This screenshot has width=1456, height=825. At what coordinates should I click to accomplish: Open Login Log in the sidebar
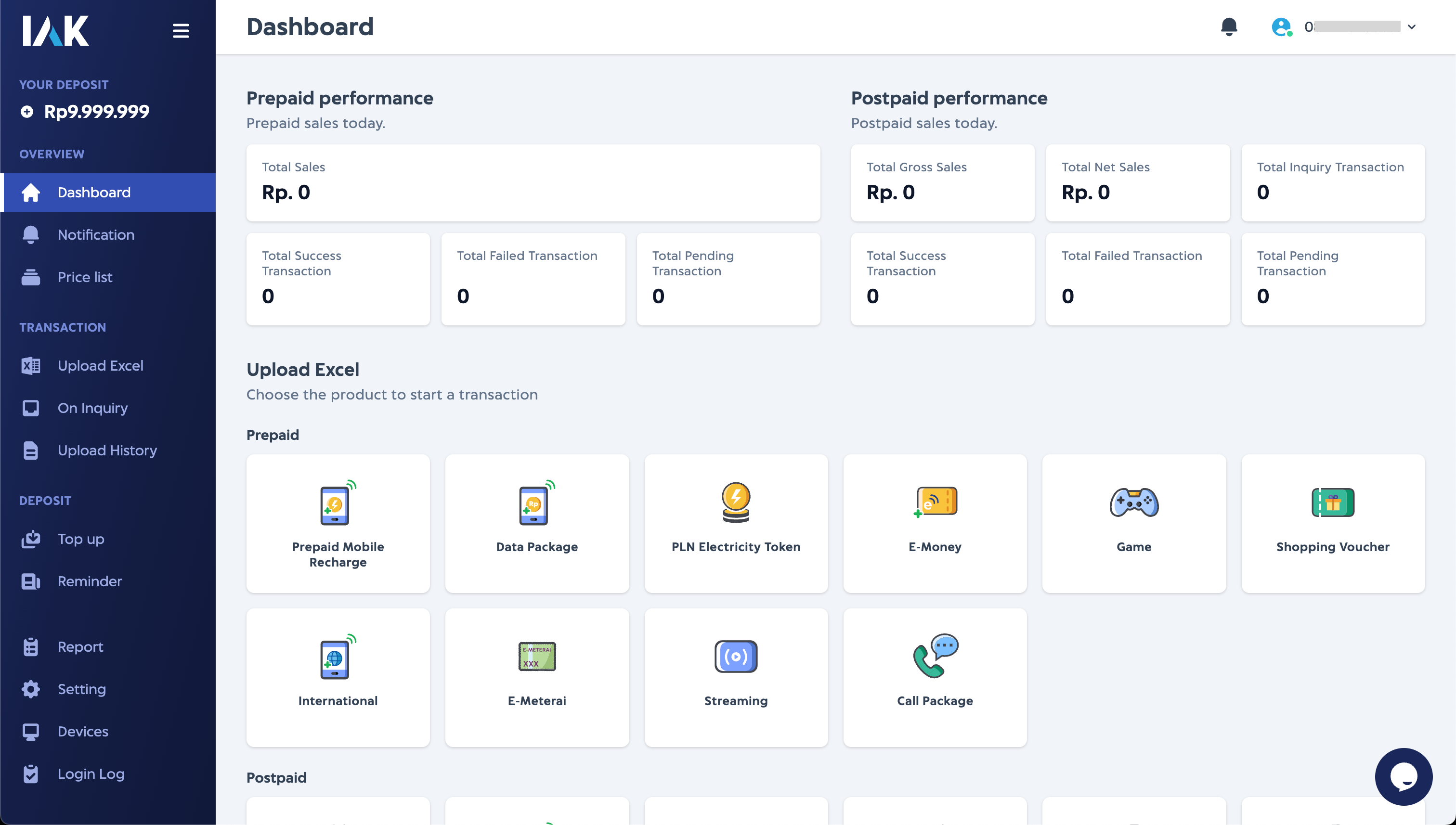108,774
